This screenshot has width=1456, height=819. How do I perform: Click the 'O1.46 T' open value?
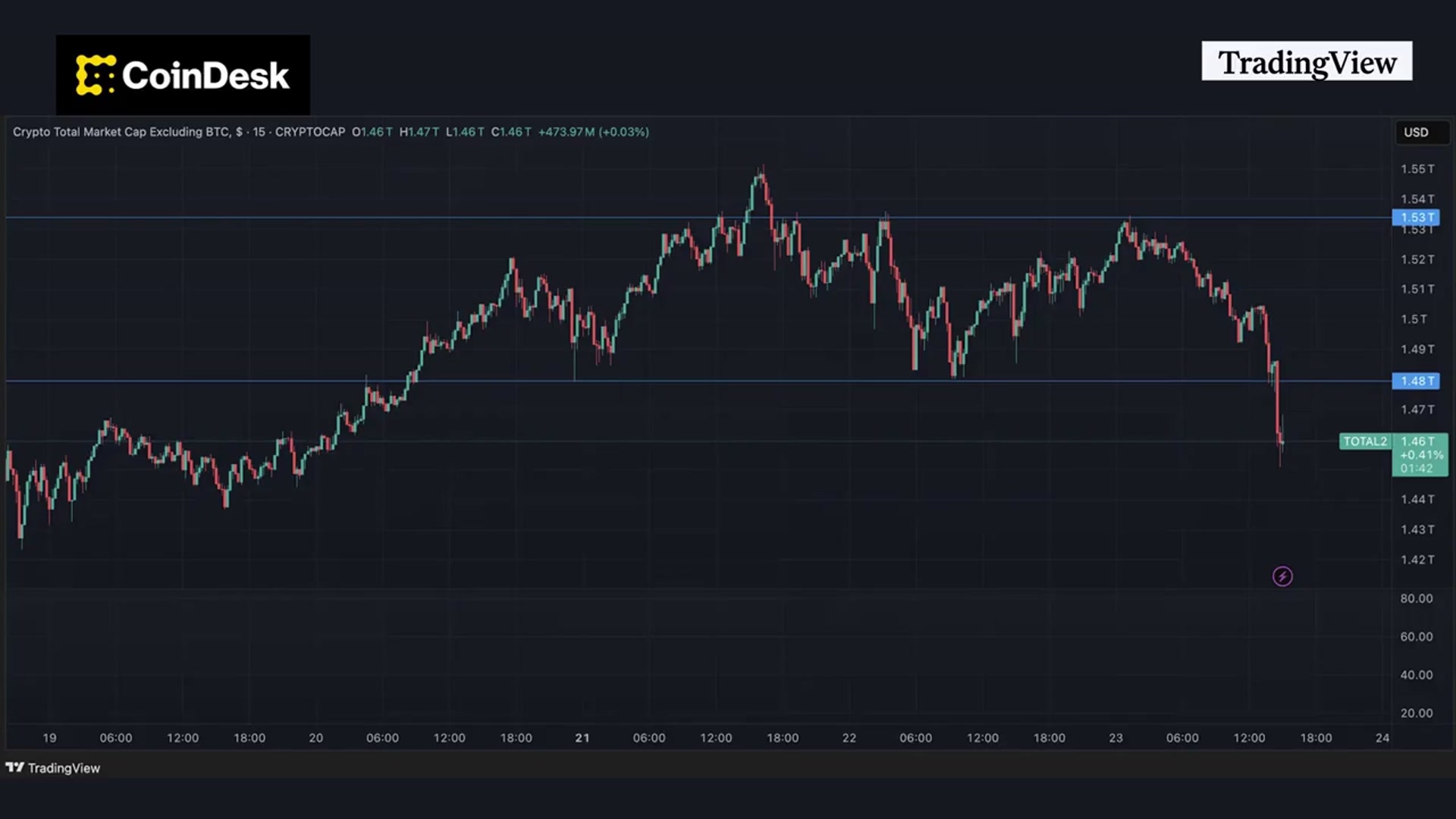click(x=372, y=132)
